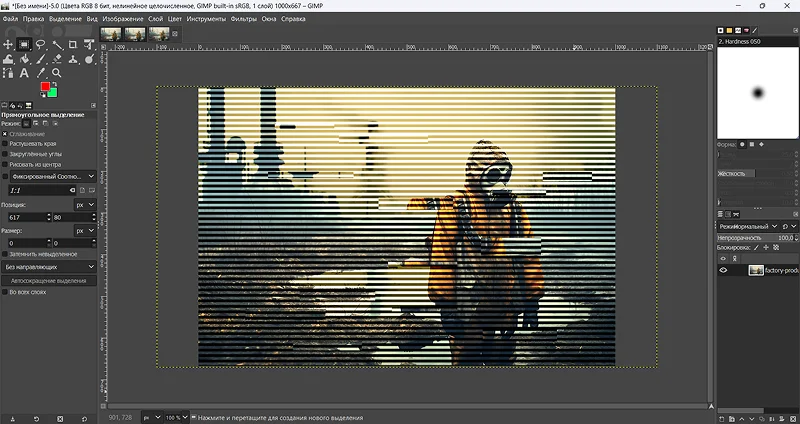Select the Warp Transform tool
Viewport: 800px width, 424px height.
(x=8, y=59)
